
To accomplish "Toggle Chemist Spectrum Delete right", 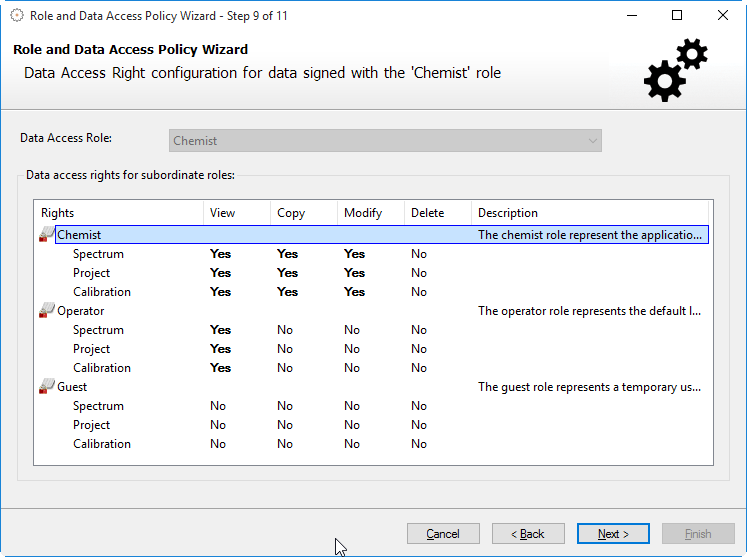I will (x=418, y=254).
